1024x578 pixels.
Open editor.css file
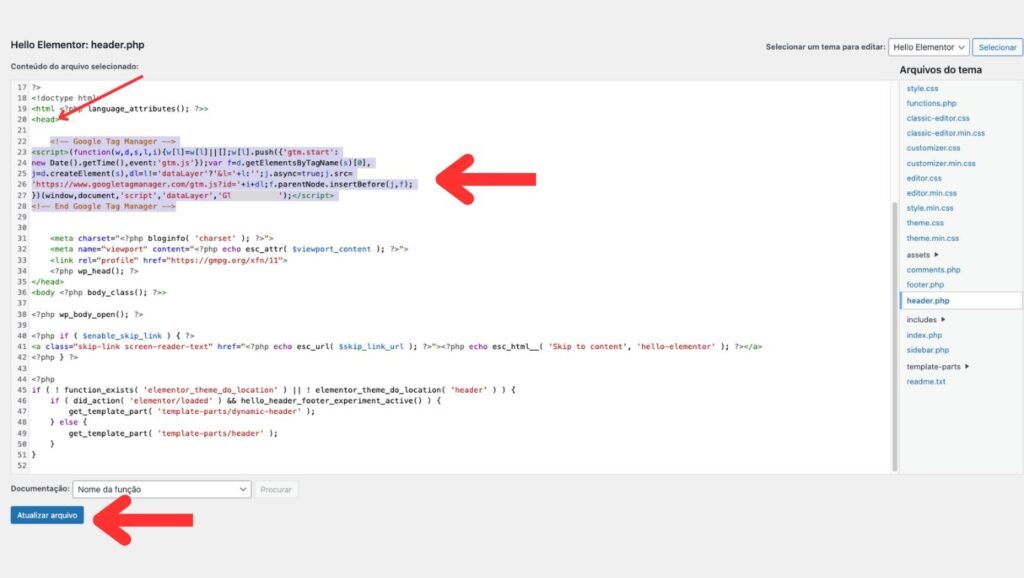[924, 178]
